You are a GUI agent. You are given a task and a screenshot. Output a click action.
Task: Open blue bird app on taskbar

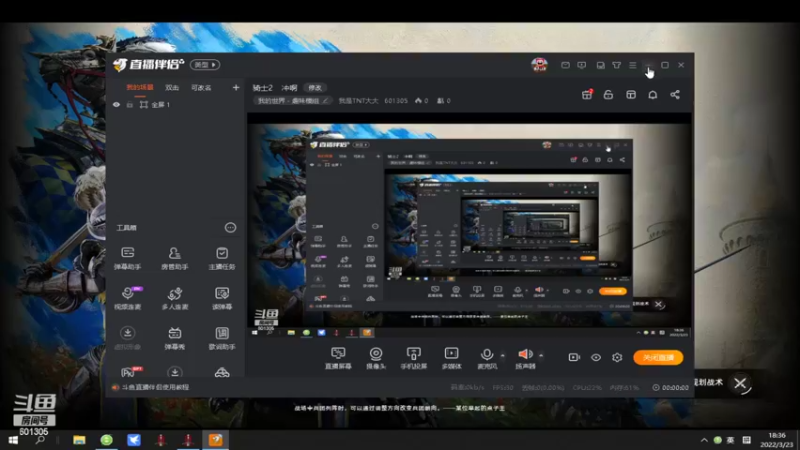point(134,440)
